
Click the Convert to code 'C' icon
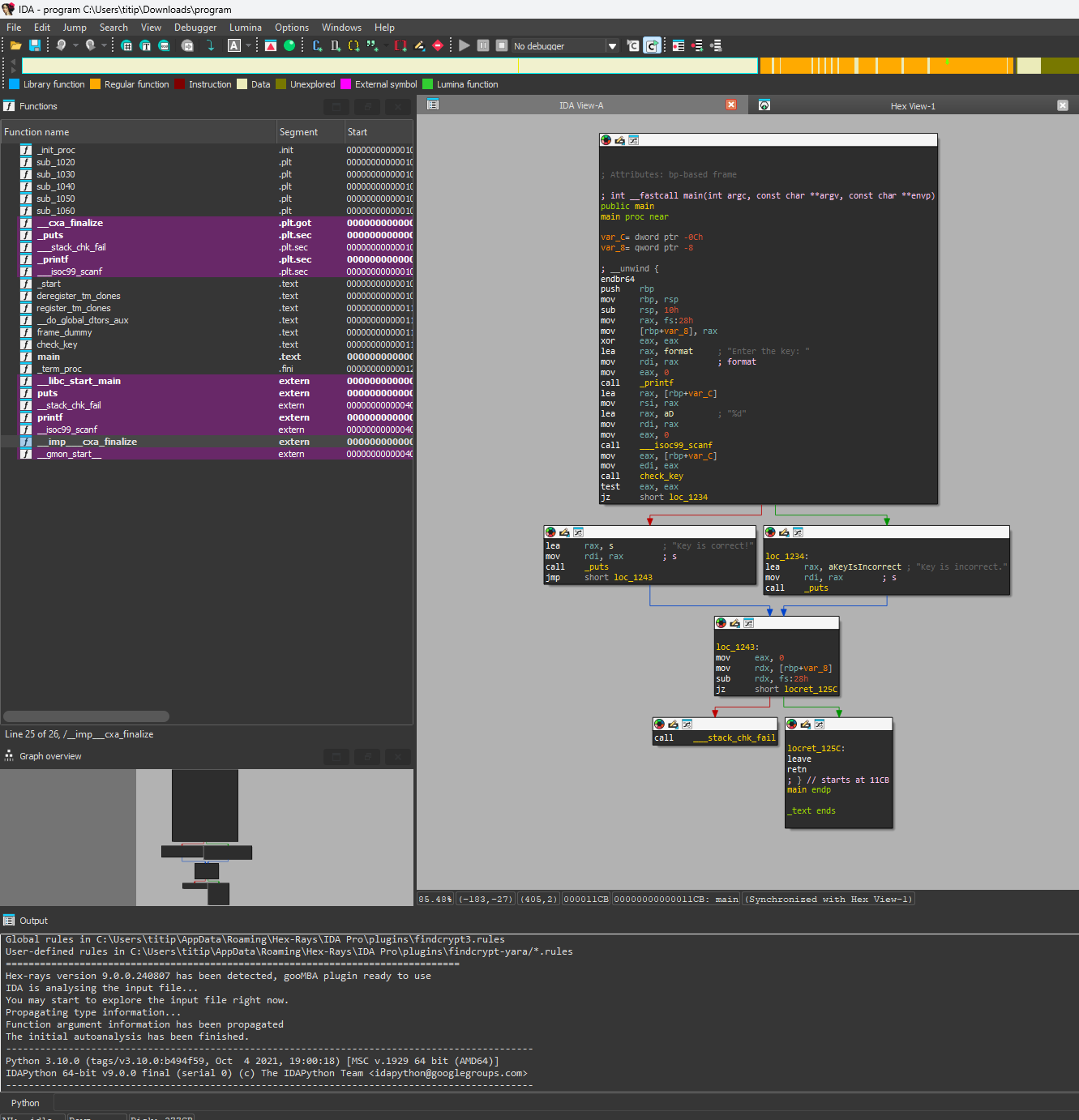click(317, 45)
